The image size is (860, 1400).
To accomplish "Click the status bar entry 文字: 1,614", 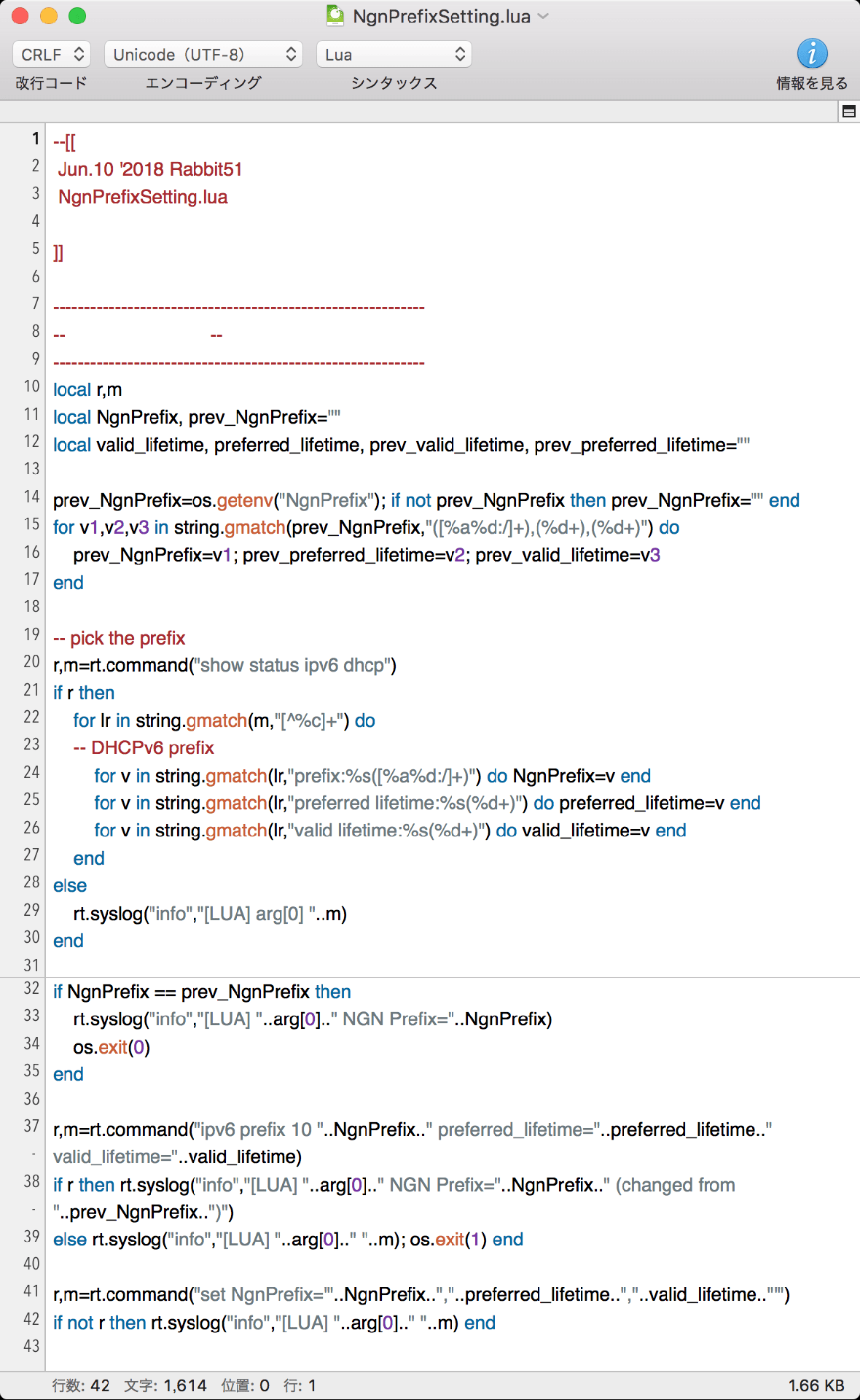I will pyautogui.click(x=165, y=1385).
